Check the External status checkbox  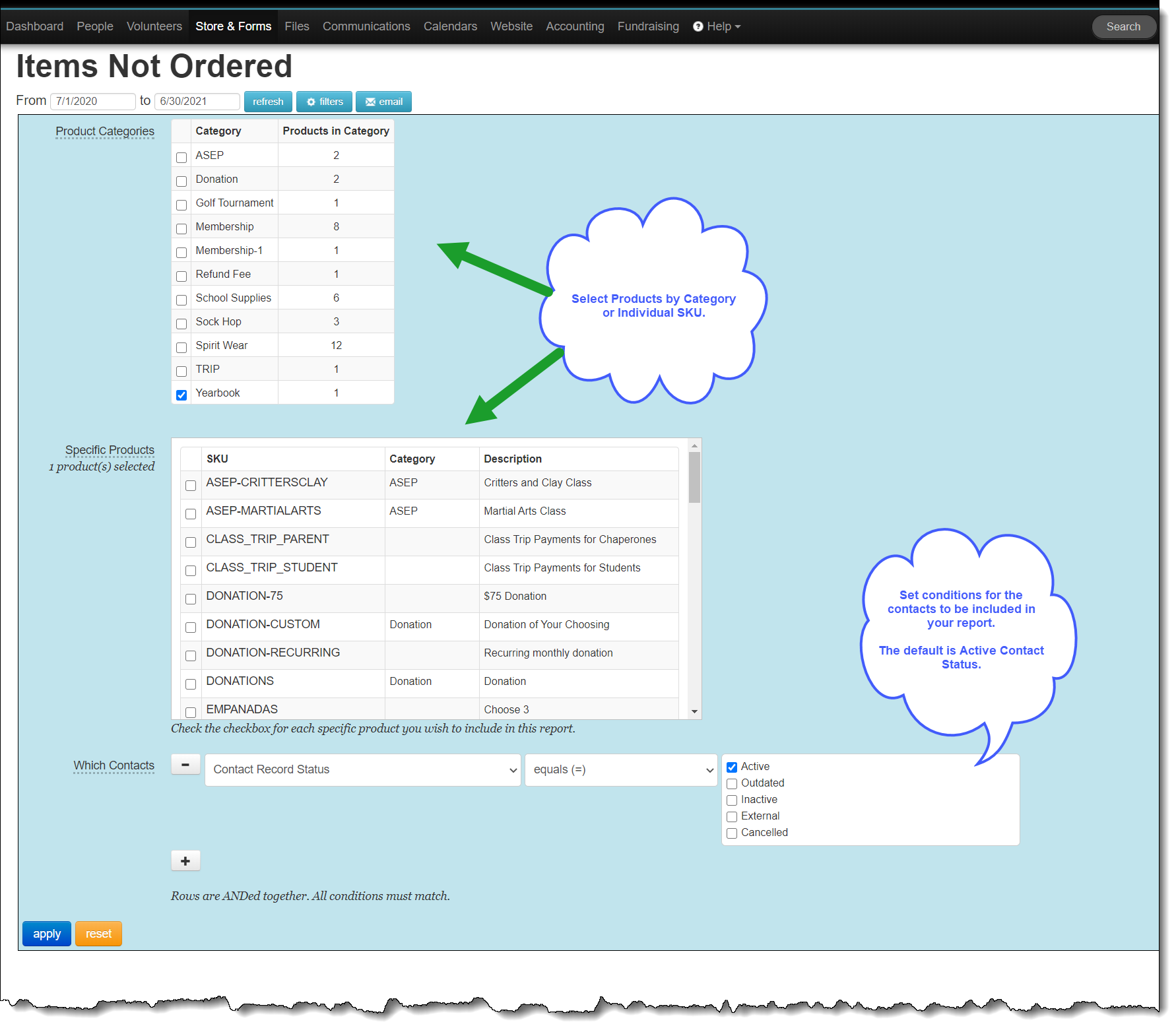732,817
